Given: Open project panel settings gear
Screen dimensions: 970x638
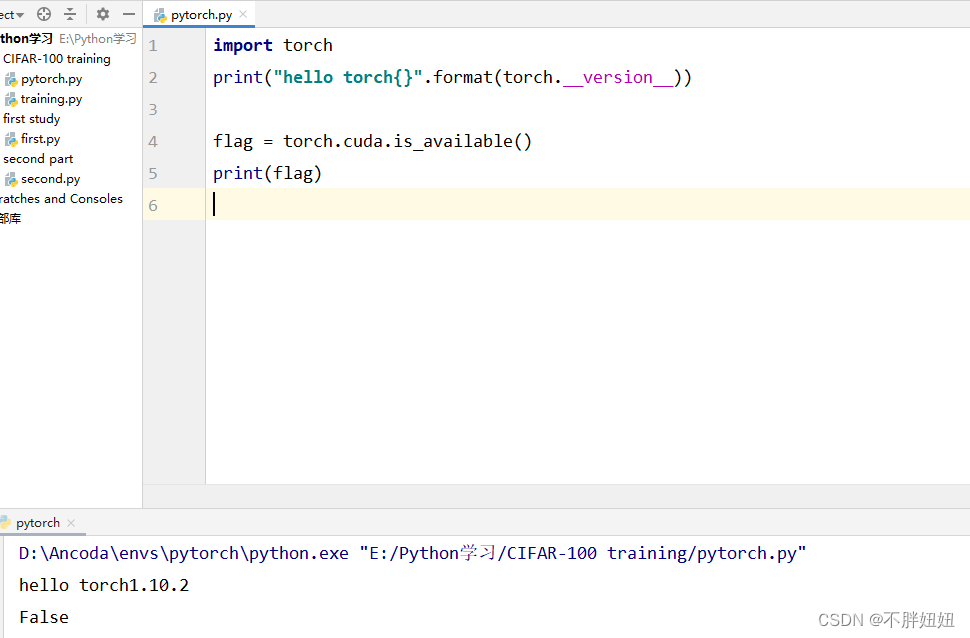Looking at the screenshot, I should 103,14.
